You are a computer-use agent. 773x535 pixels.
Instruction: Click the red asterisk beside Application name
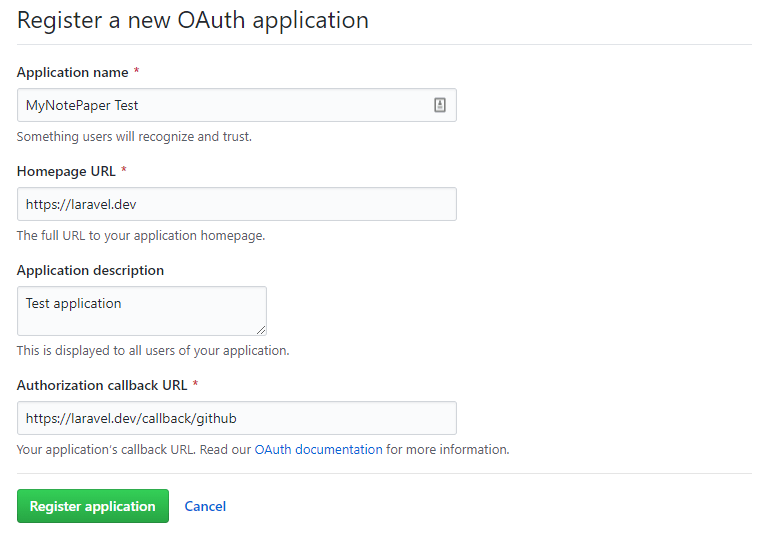pyautogui.click(x=137, y=71)
